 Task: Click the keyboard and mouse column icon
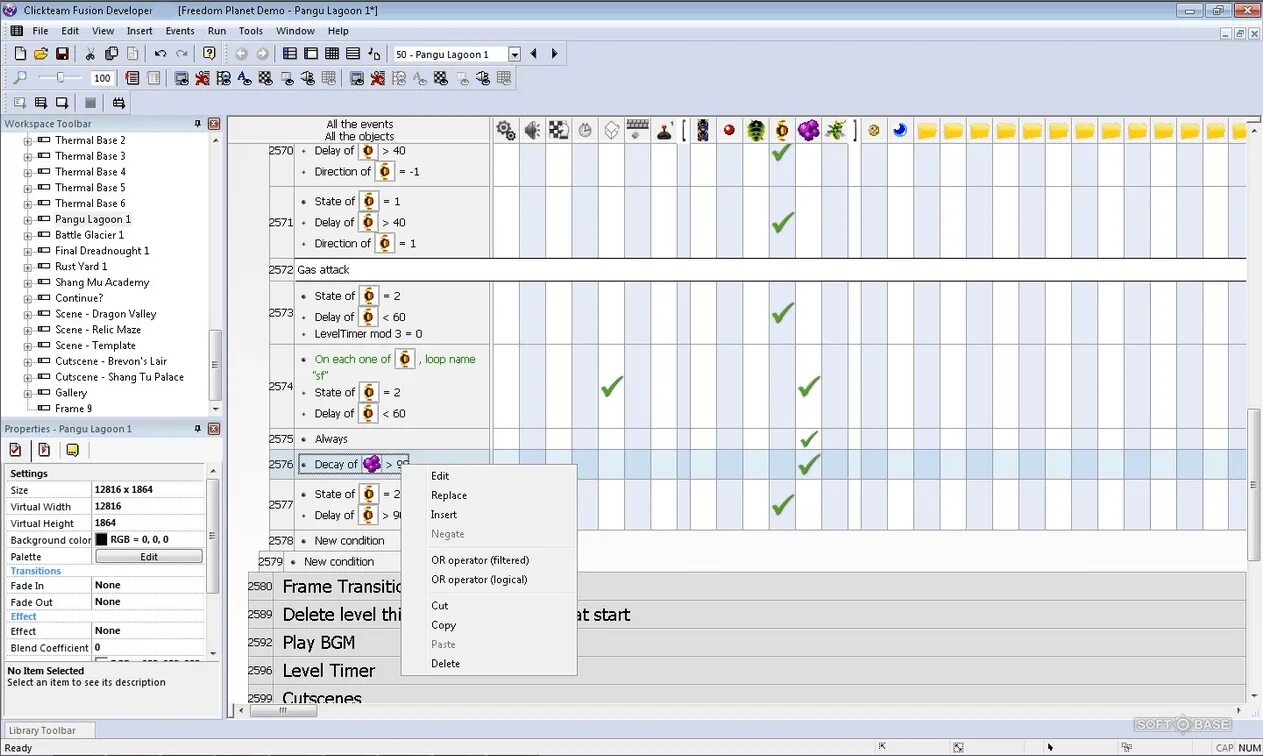pos(638,130)
